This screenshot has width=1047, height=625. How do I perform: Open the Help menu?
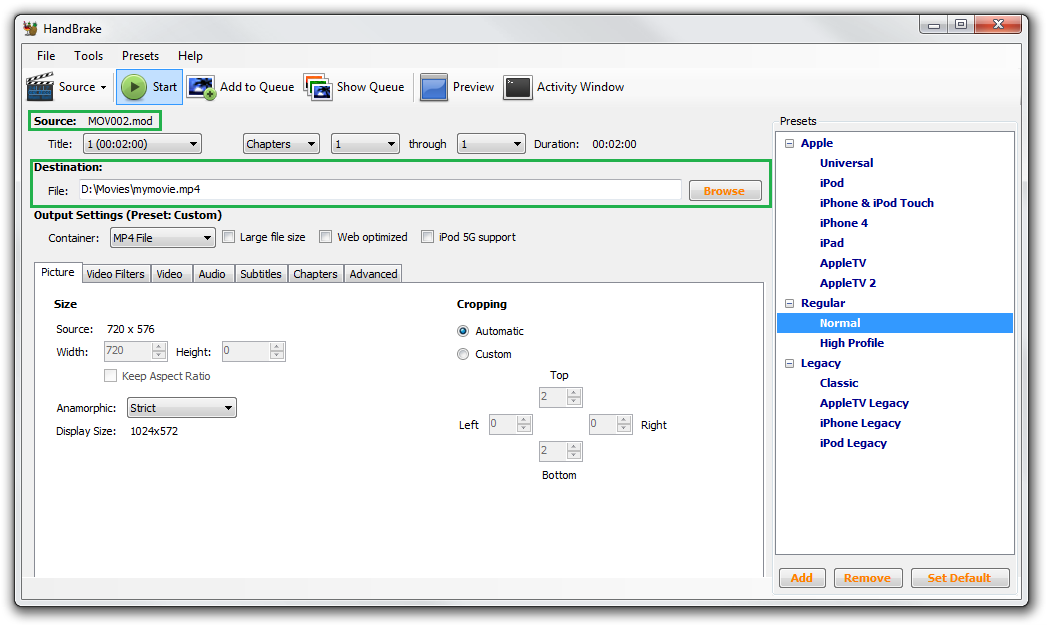[190, 56]
